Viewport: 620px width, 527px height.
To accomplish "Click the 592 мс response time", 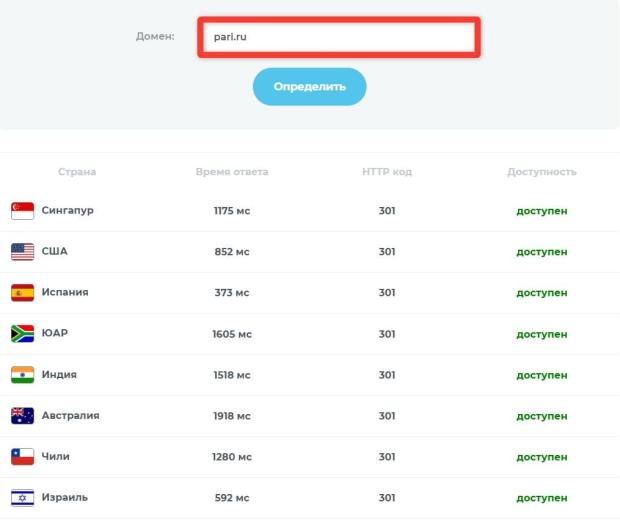I will click(232, 498).
